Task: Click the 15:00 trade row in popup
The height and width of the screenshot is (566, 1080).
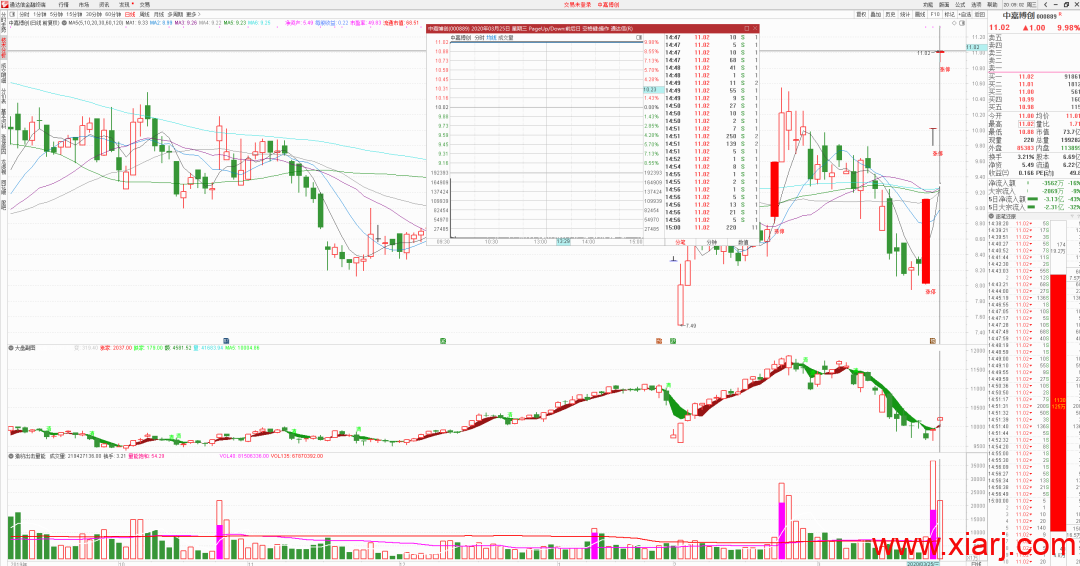Action: coord(712,227)
